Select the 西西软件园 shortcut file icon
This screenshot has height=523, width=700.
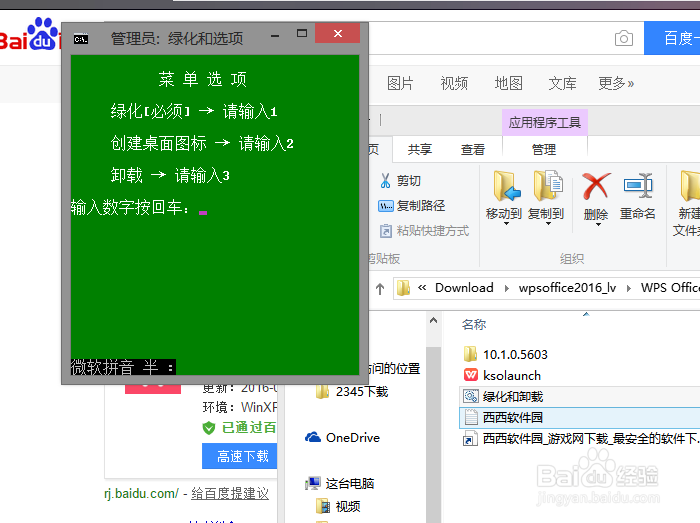(471, 438)
